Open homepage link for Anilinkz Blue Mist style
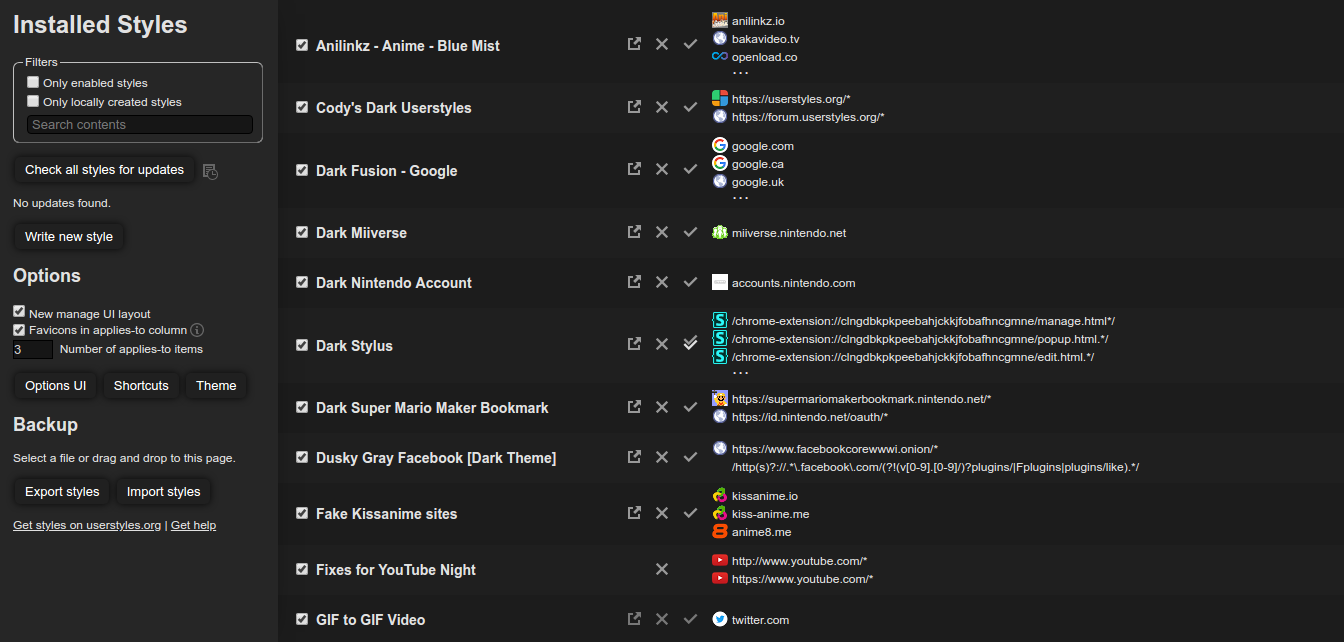Image resolution: width=1344 pixels, height=642 pixels. click(634, 44)
